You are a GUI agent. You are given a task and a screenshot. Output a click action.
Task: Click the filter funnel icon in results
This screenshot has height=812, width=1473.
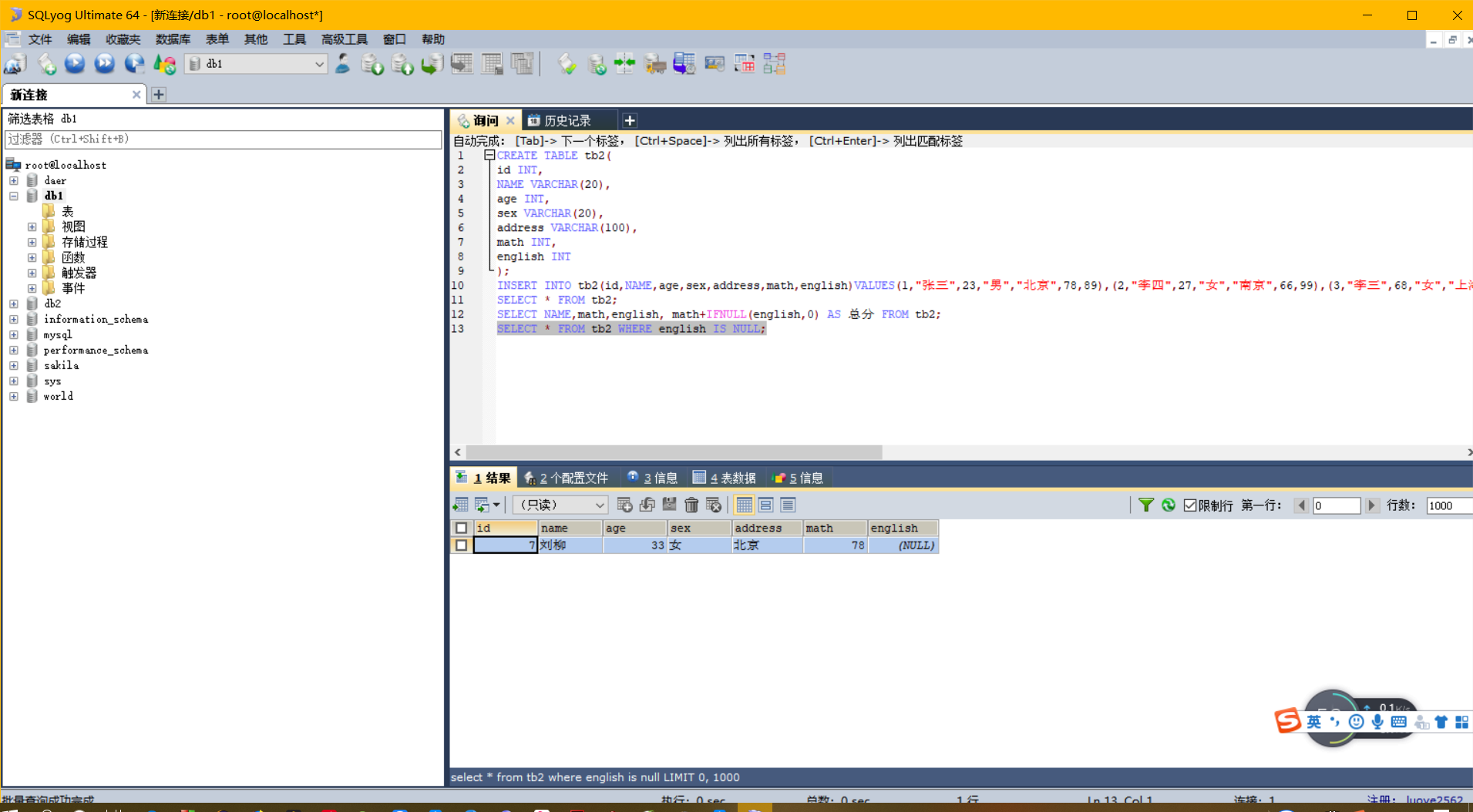(1146, 505)
